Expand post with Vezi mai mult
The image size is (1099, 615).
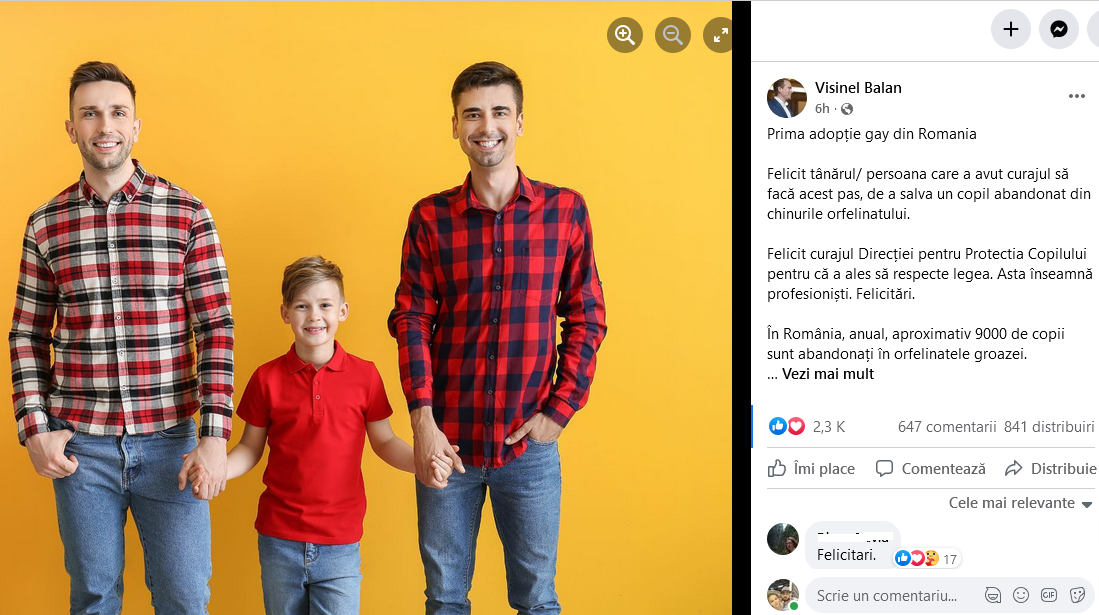point(828,374)
